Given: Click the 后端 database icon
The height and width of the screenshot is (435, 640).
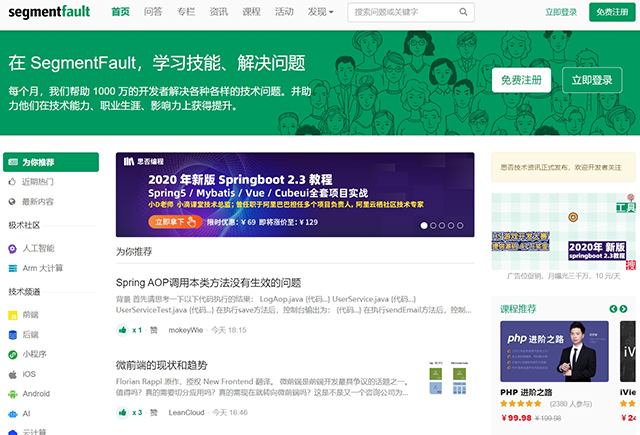Looking at the screenshot, I should pos(13,335).
